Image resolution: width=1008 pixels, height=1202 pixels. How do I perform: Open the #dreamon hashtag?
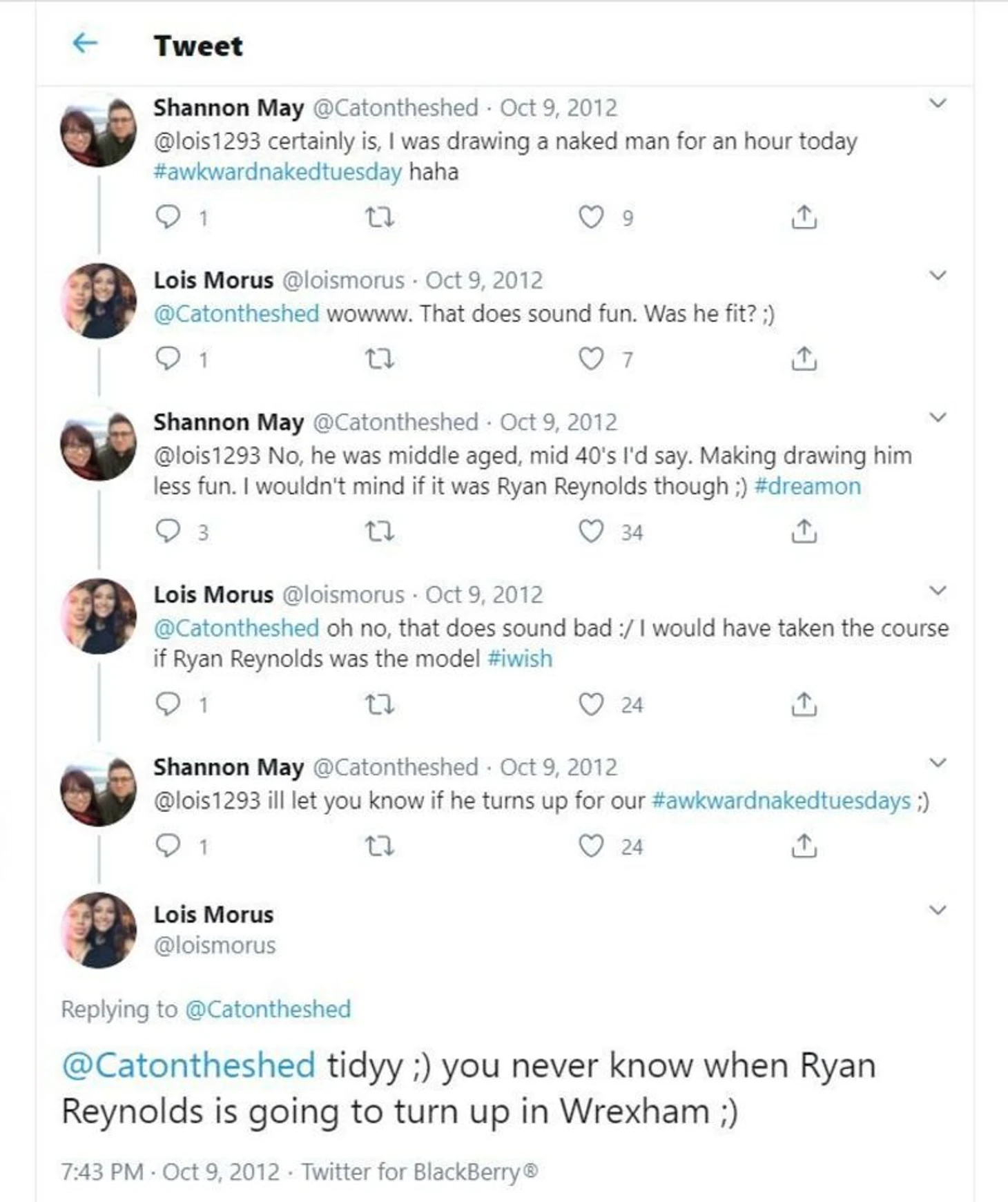808,486
